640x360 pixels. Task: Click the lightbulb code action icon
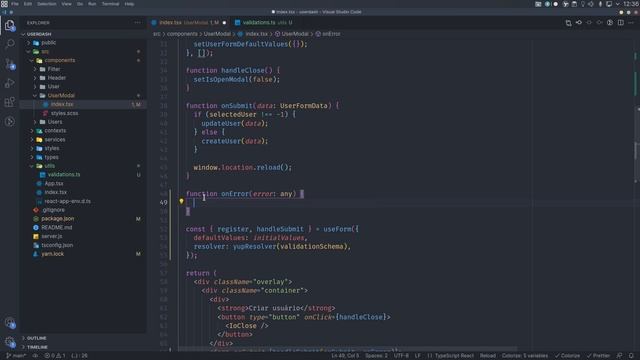(x=181, y=201)
